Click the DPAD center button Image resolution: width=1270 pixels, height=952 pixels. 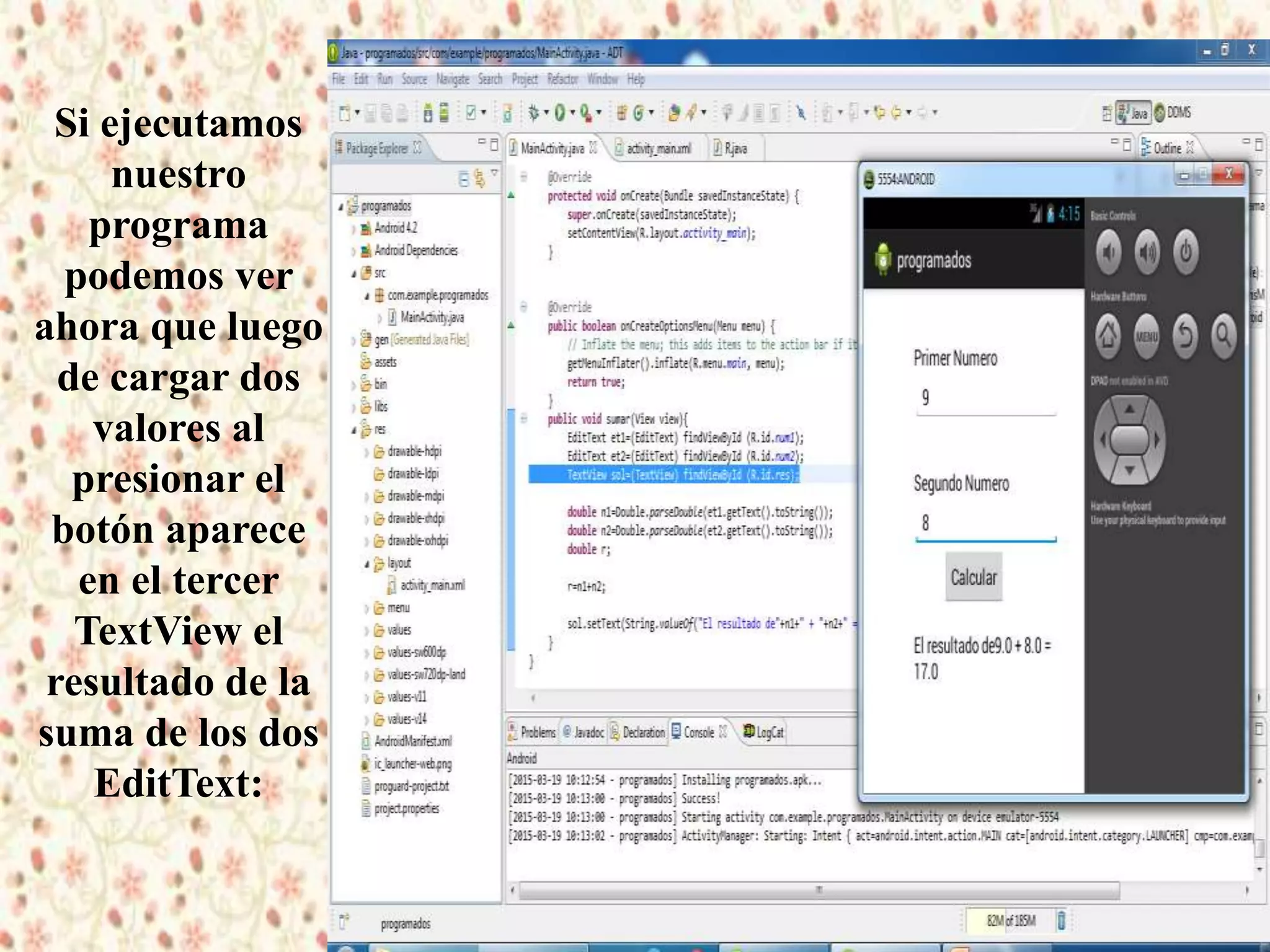point(1129,440)
